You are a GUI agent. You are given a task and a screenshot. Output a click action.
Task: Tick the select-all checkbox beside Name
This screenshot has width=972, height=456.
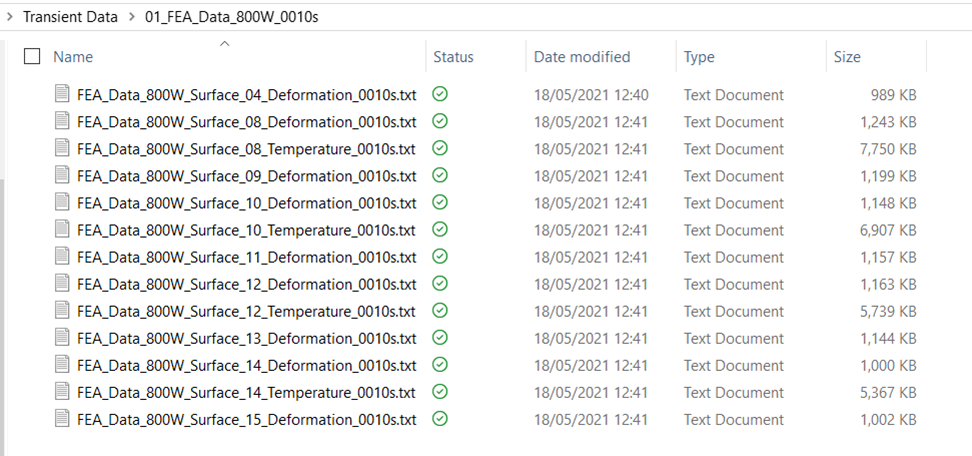coord(32,57)
